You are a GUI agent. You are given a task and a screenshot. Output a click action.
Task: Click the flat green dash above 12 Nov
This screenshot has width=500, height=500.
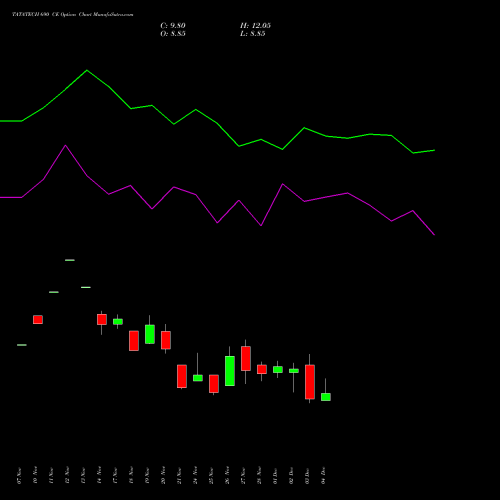click(70, 260)
